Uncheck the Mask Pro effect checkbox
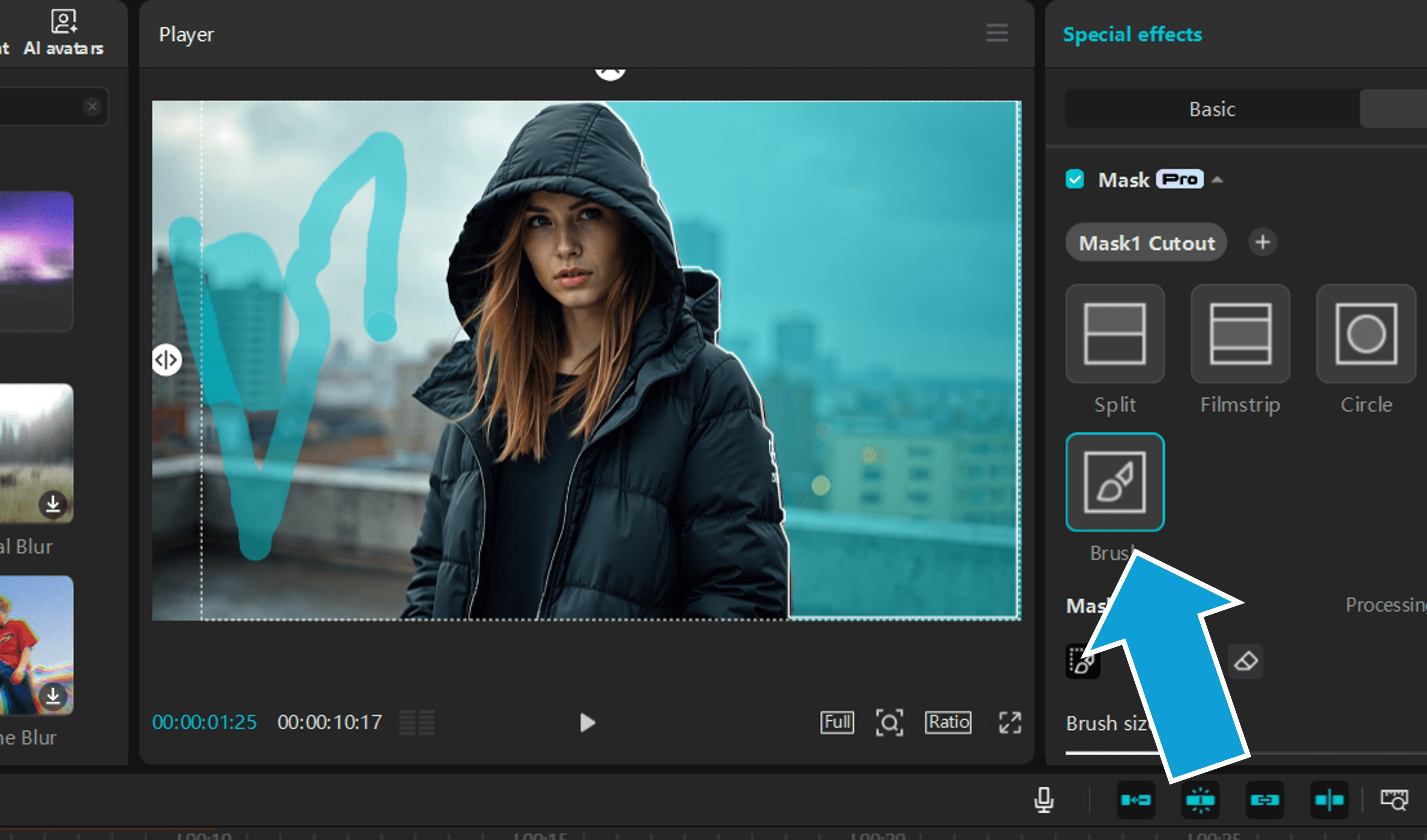 tap(1075, 179)
